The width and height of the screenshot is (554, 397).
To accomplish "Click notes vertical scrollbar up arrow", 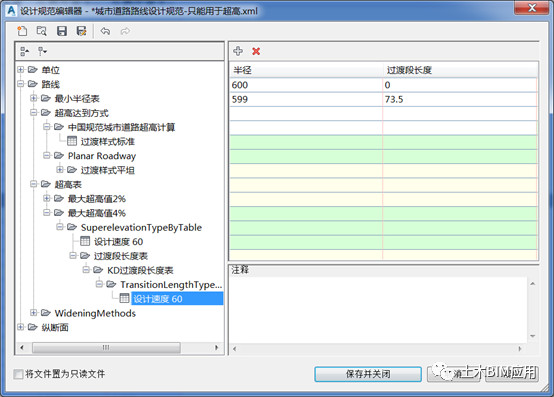I will pos(532,284).
